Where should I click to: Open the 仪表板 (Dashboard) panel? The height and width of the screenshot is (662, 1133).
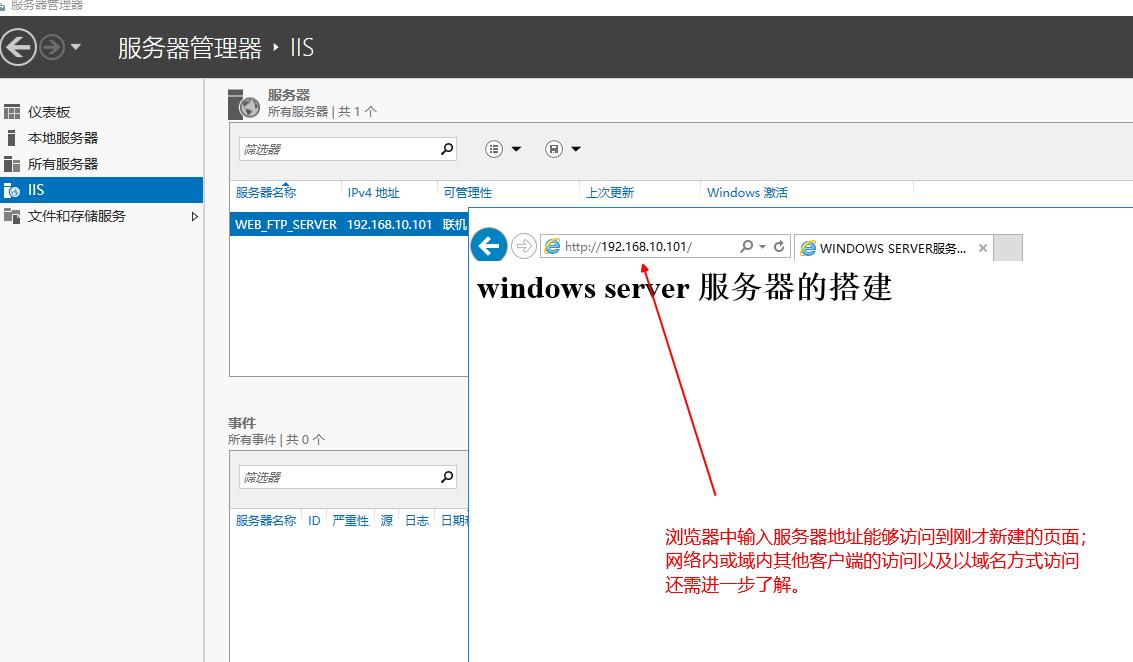(45, 111)
